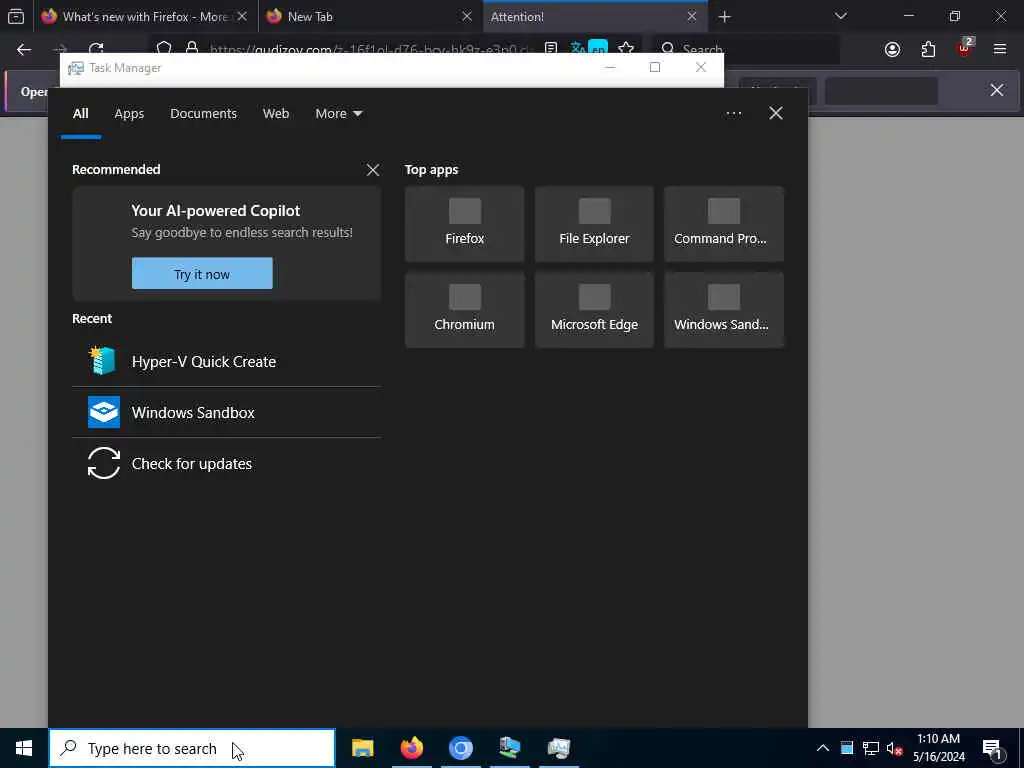Launch Chromium from Top apps
The height and width of the screenshot is (768, 1024).
click(x=464, y=310)
